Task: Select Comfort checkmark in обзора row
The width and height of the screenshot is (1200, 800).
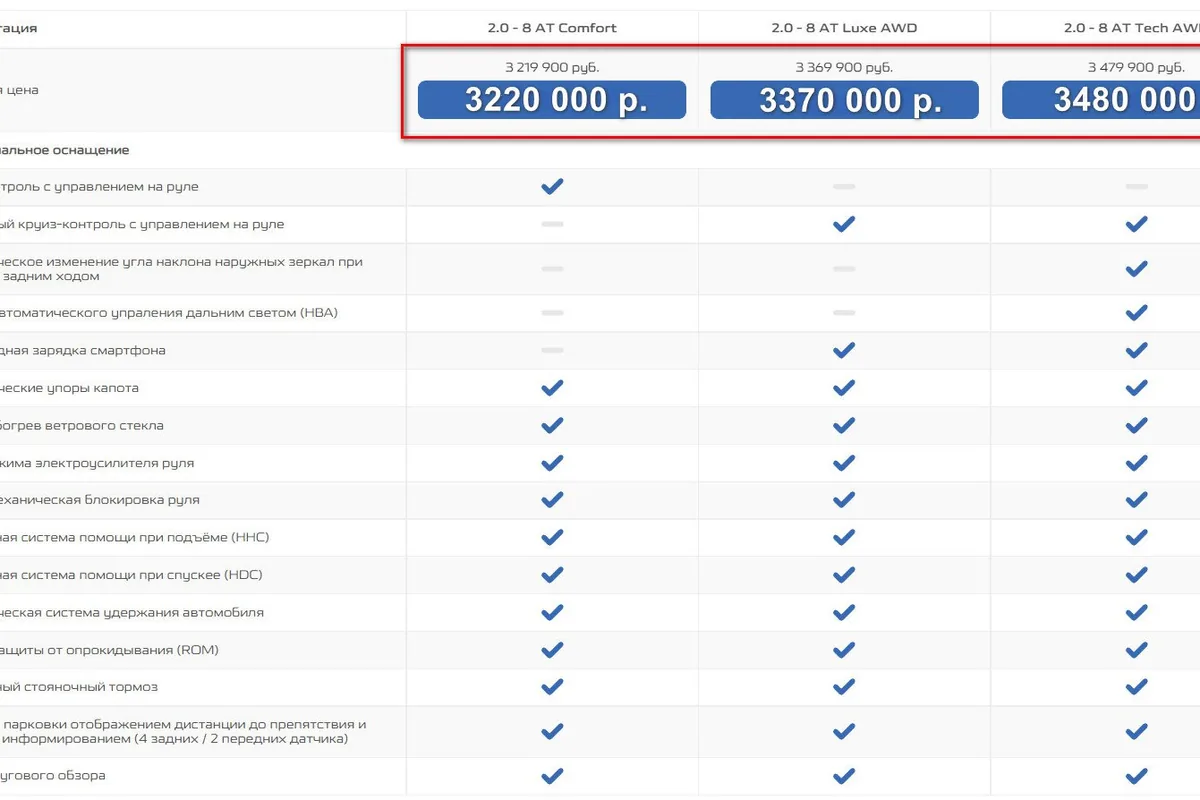Action: click(x=552, y=776)
